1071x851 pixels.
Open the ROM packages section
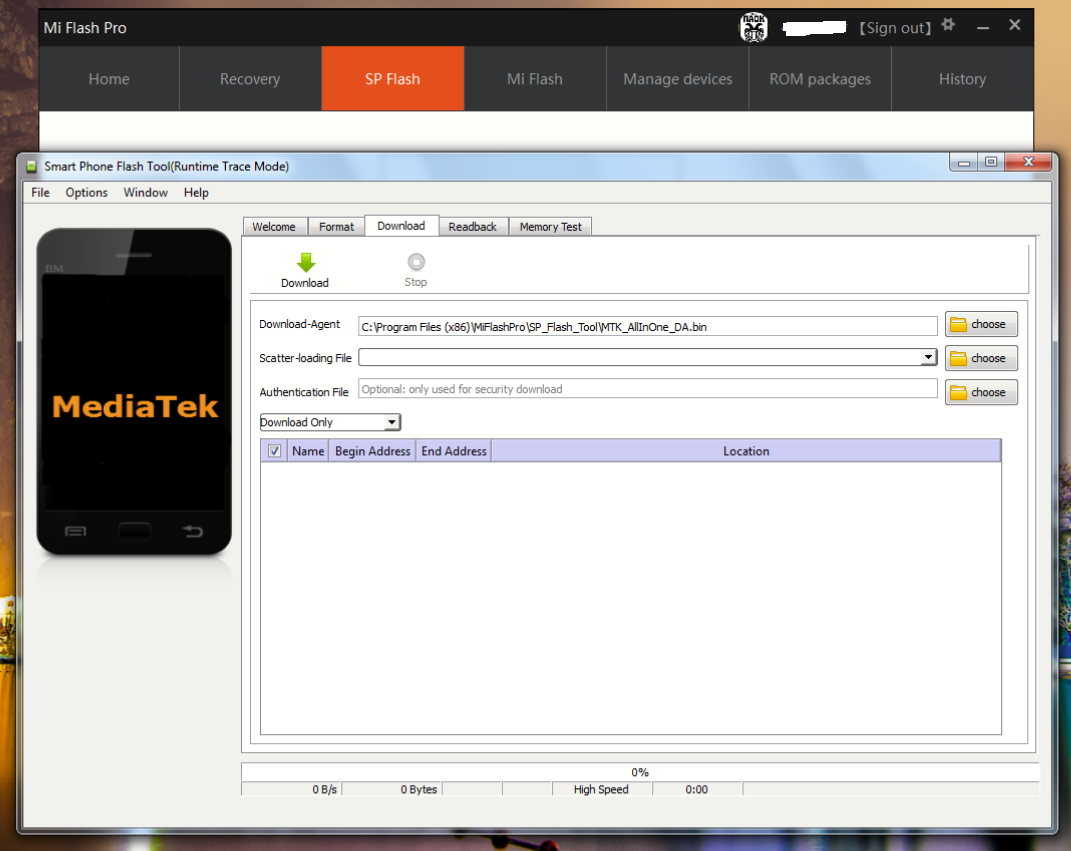pos(819,79)
